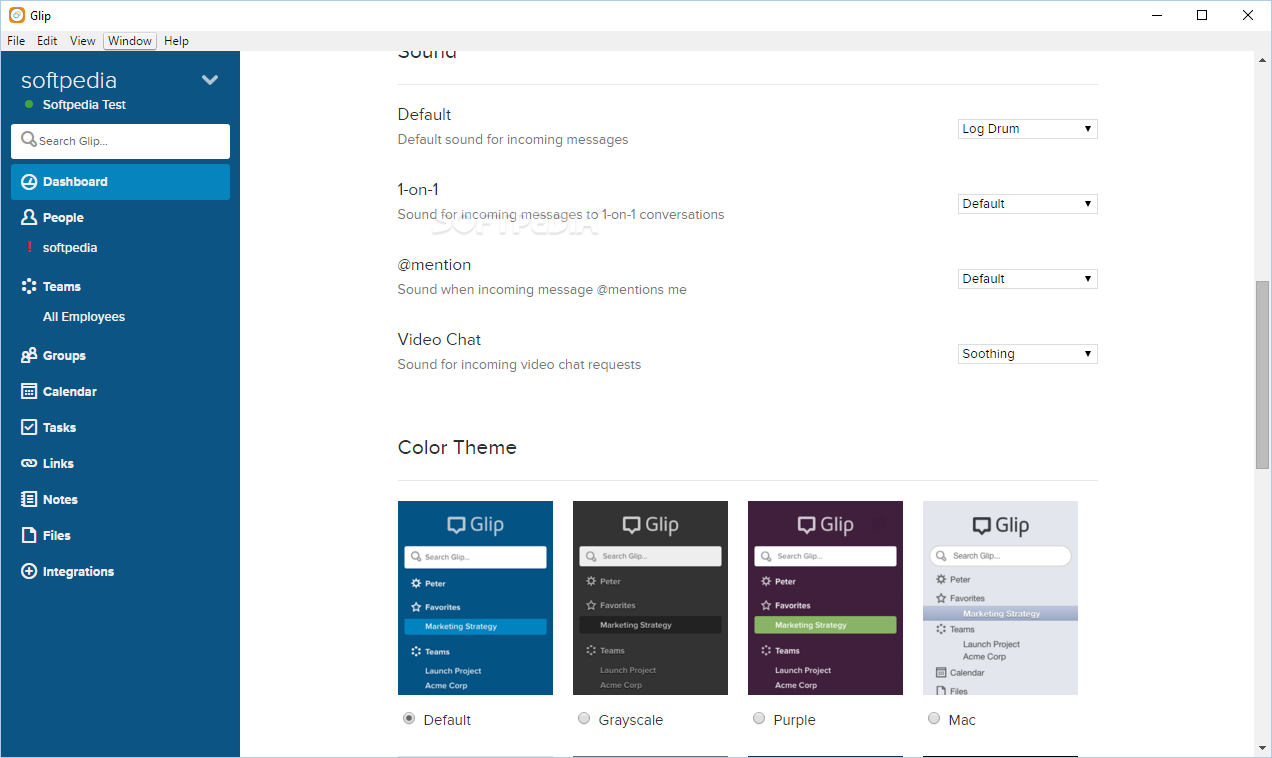This screenshot has height=758, width=1272.
Task: Click the Links chain icon
Action: [29, 463]
